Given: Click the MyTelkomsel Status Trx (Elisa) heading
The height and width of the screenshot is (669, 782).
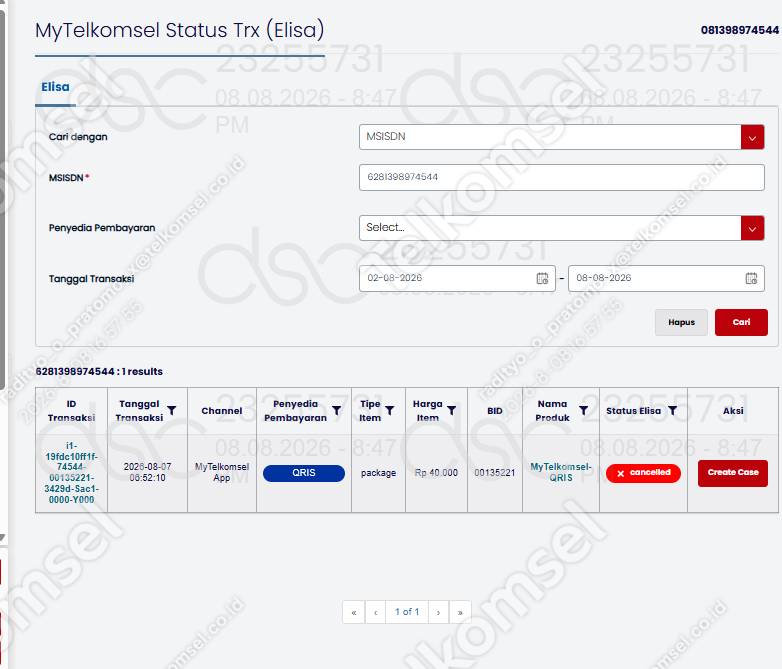Looking at the screenshot, I should pyautogui.click(x=180, y=30).
